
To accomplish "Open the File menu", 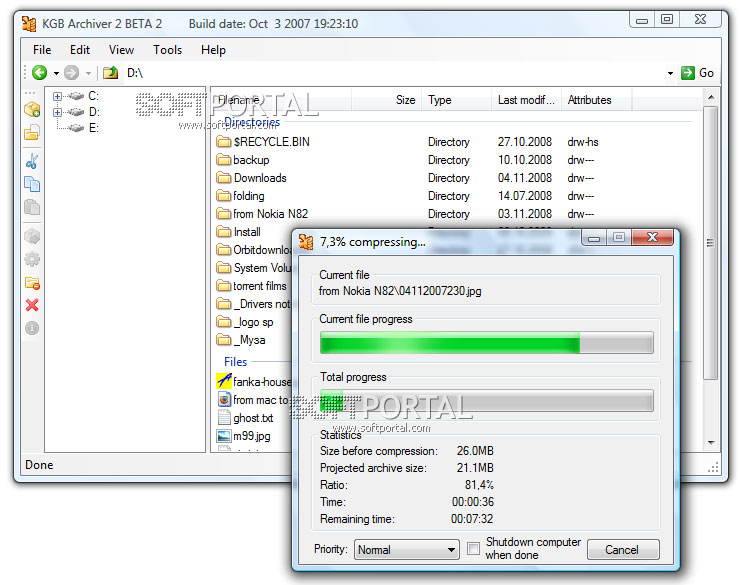I will (x=42, y=50).
